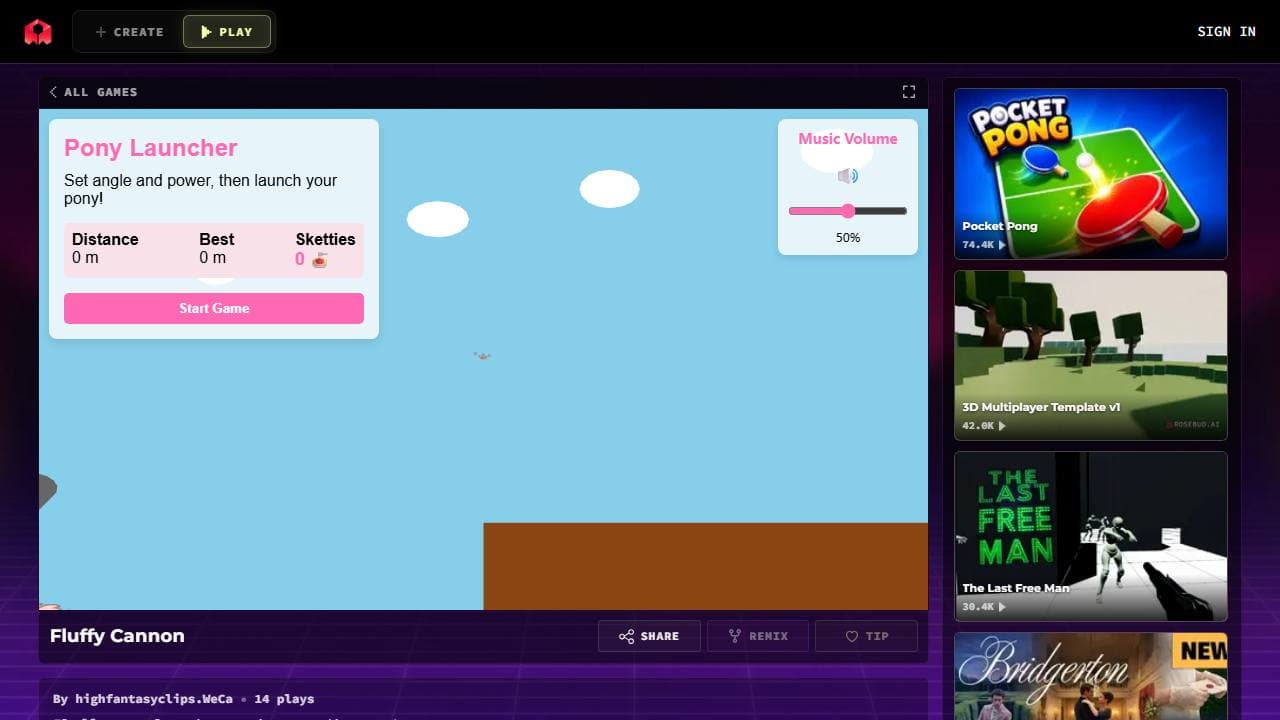
Task: Click the Pony Launcher heading
Action: pyautogui.click(x=151, y=148)
